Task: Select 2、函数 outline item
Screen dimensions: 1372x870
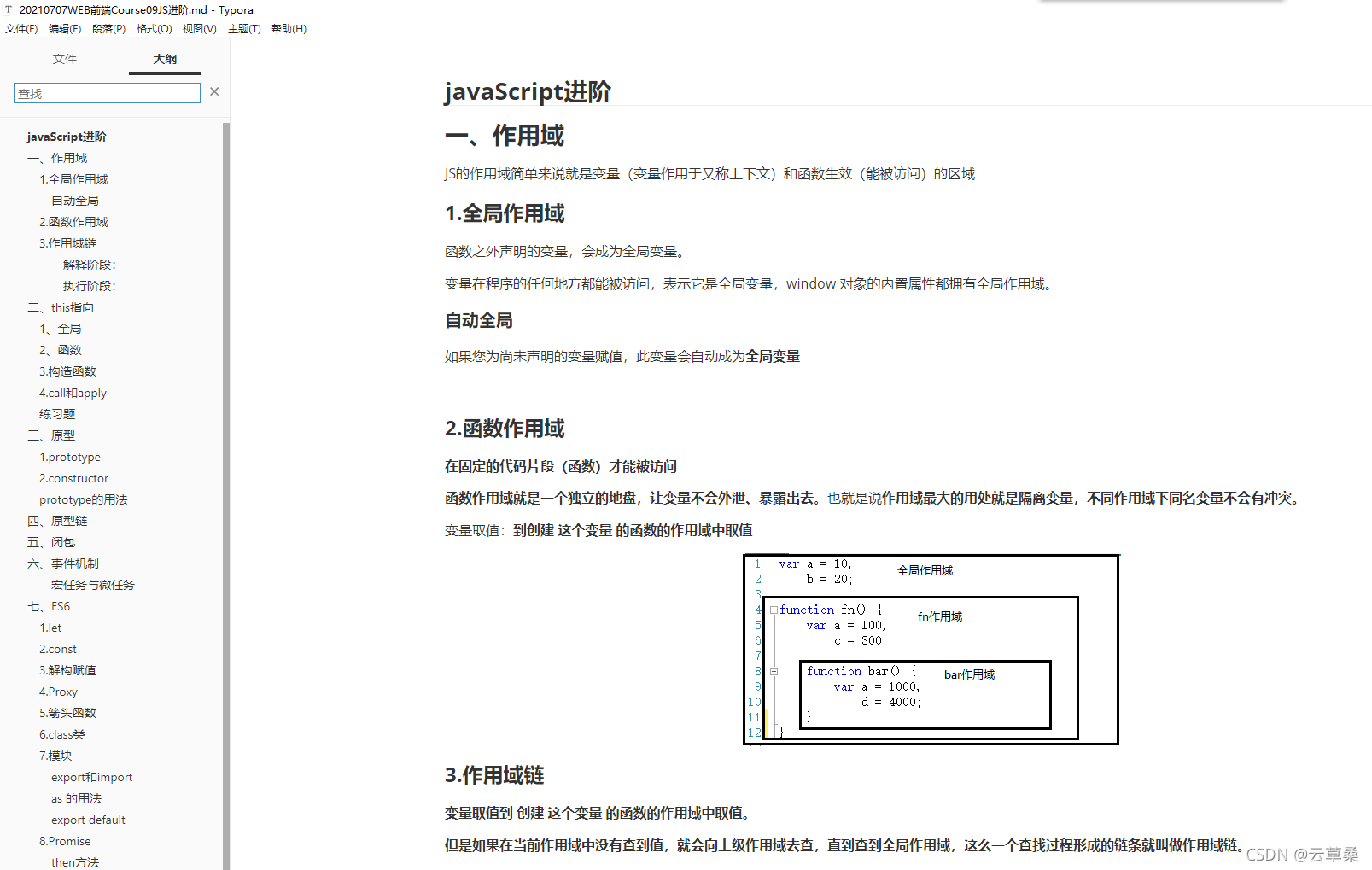Action: [x=60, y=350]
